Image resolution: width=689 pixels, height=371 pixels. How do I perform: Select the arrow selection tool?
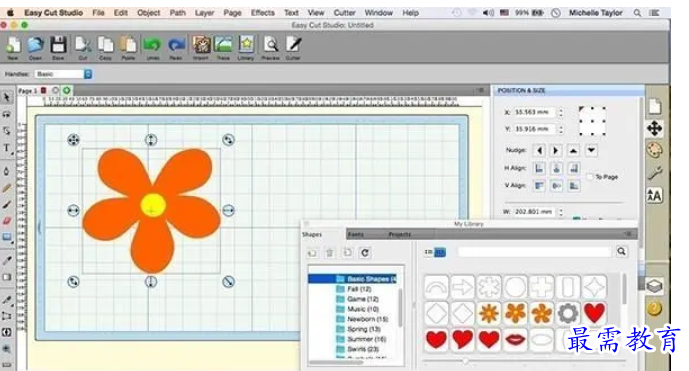click(x=7, y=97)
